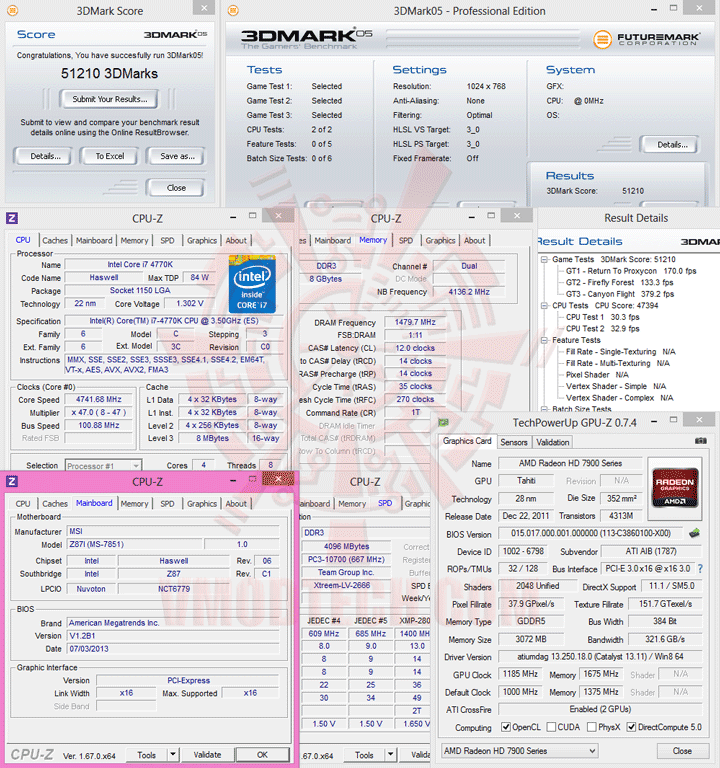Click the 3DMark05 Professional Edition title icon

(x=234, y=10)
